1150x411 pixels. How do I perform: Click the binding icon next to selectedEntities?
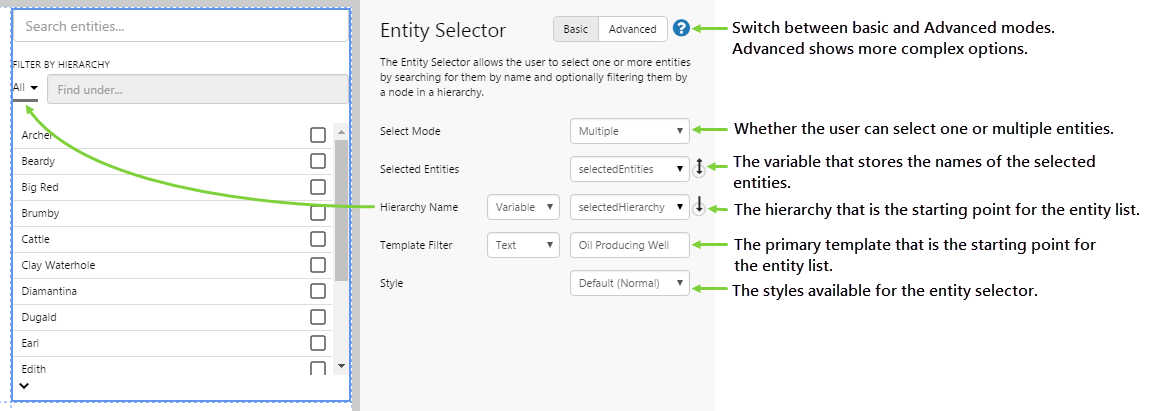click(x=699, y=169)
